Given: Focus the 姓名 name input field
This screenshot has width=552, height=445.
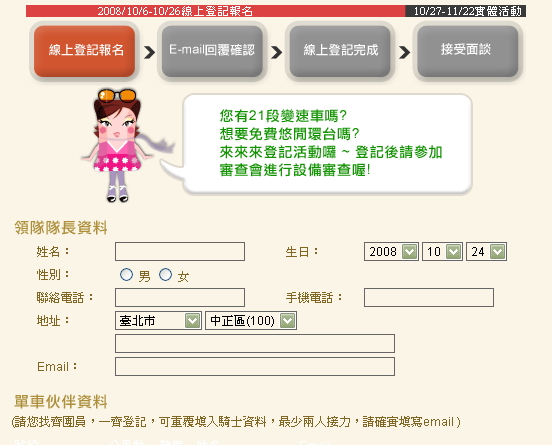Looking at the screenshot, I should click(180, 251).
